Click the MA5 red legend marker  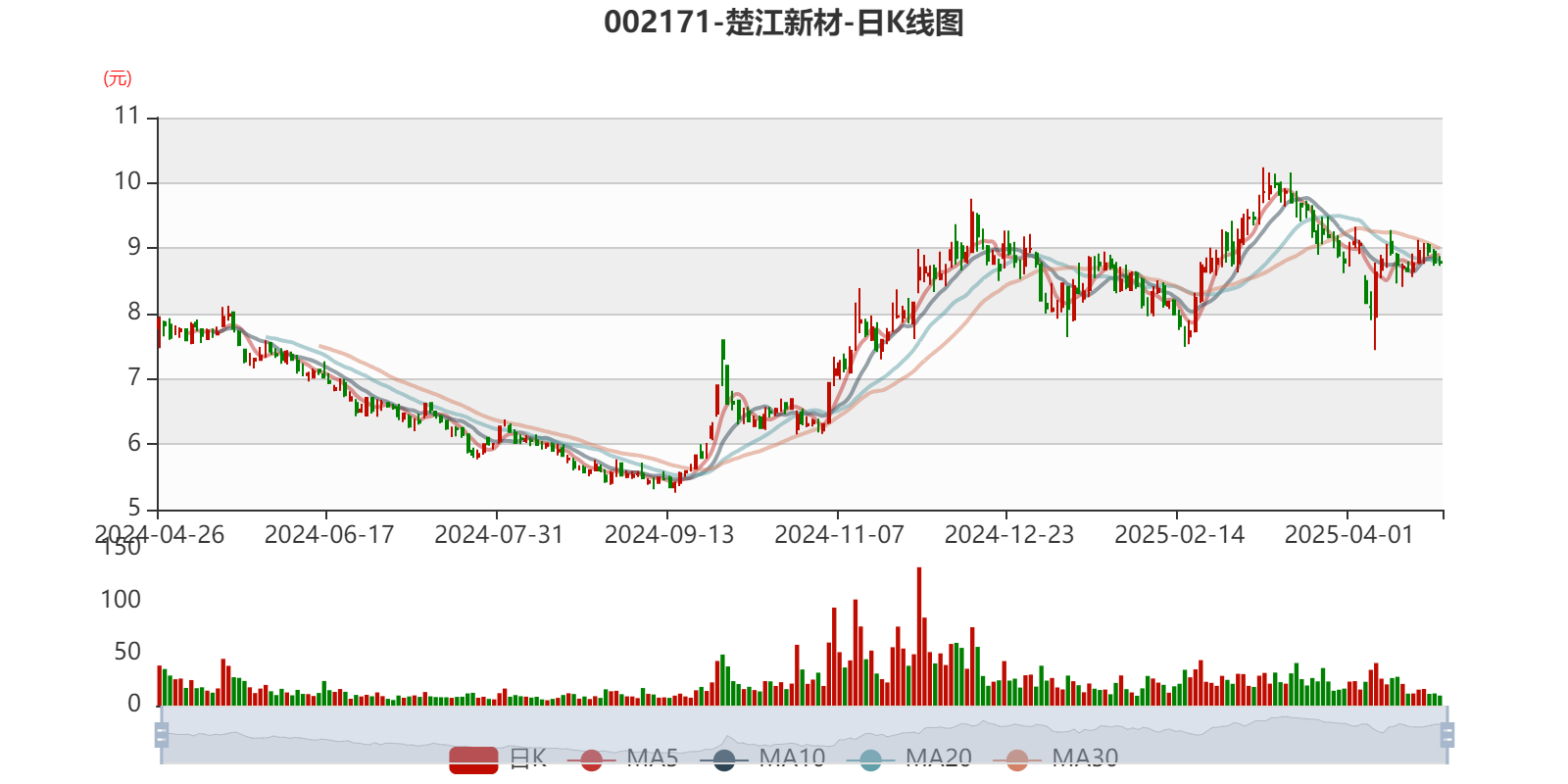point(591,759)
